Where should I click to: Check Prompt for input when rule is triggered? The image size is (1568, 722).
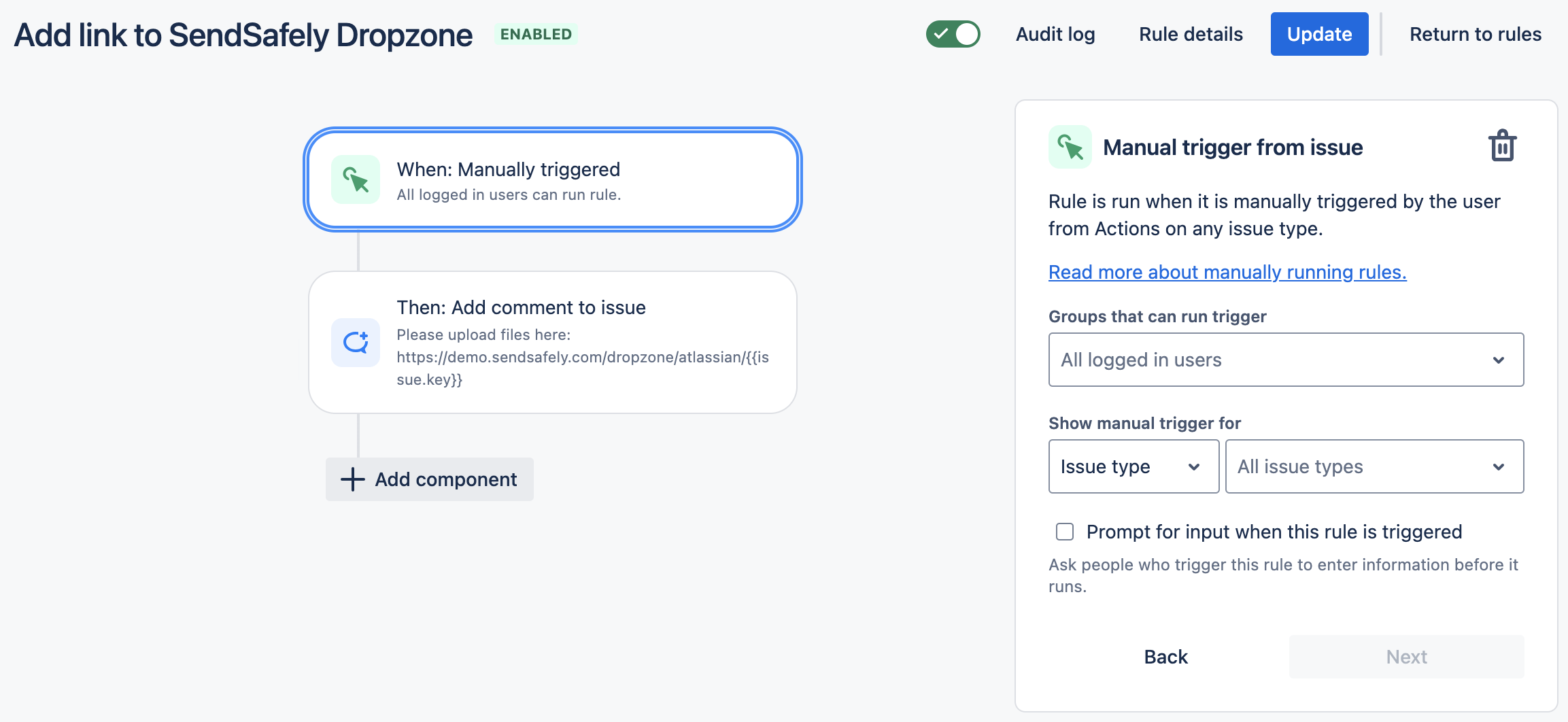pyautogui.click(x=1065, y=532)
